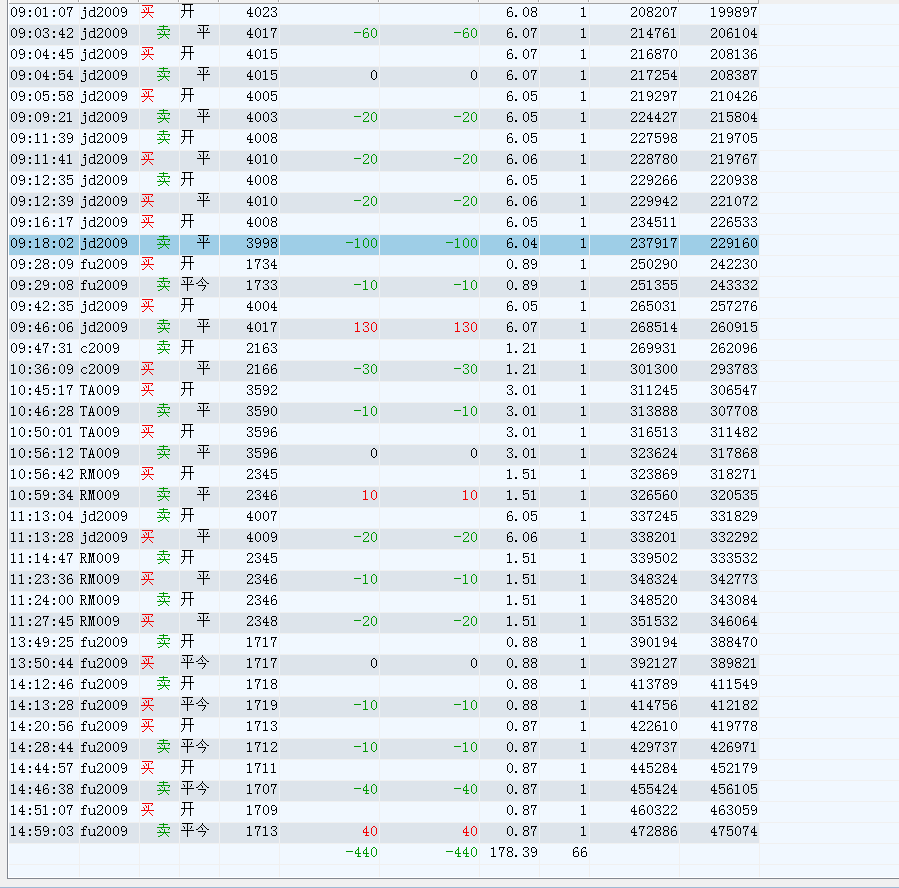Select the 09:16:17 buy open row
This screenshot has height=888, width=899.
pos(384,222)
